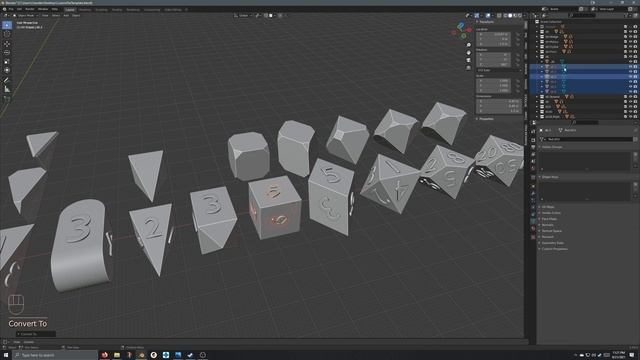Image resolution: width=640 pixels, height=360 pixels.
Task: Click the outliner search field
Action: point(583,16)
